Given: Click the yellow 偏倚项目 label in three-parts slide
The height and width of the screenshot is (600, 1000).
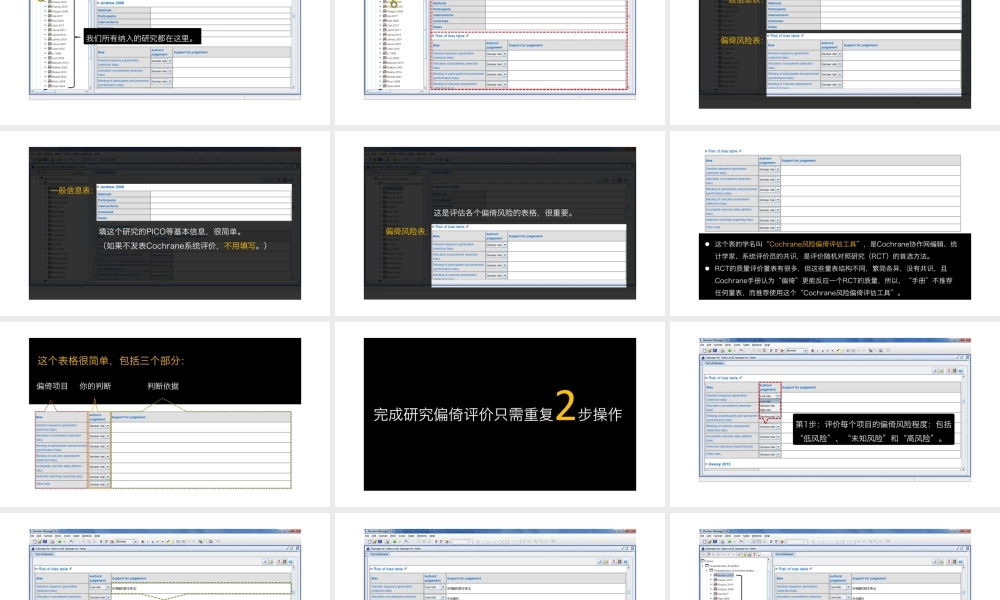Looking at the screenshot, I should click(x=52, y=385).
